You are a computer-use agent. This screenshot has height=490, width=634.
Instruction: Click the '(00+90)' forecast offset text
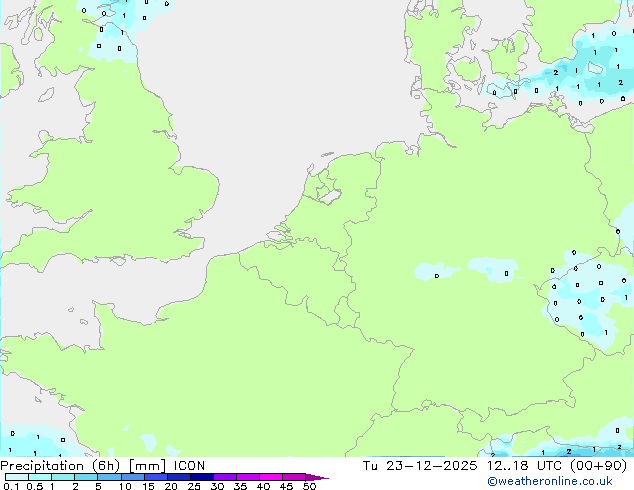pos(598,466)
